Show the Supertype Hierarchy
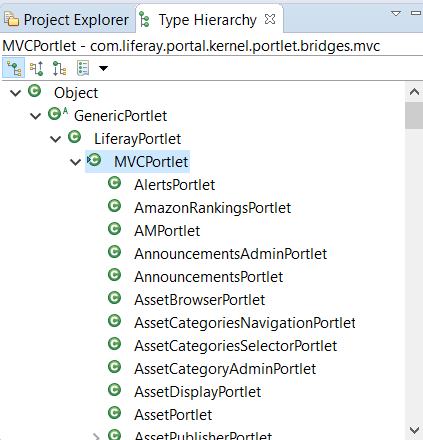Viewport: 423px width, 440px height. 36,68
